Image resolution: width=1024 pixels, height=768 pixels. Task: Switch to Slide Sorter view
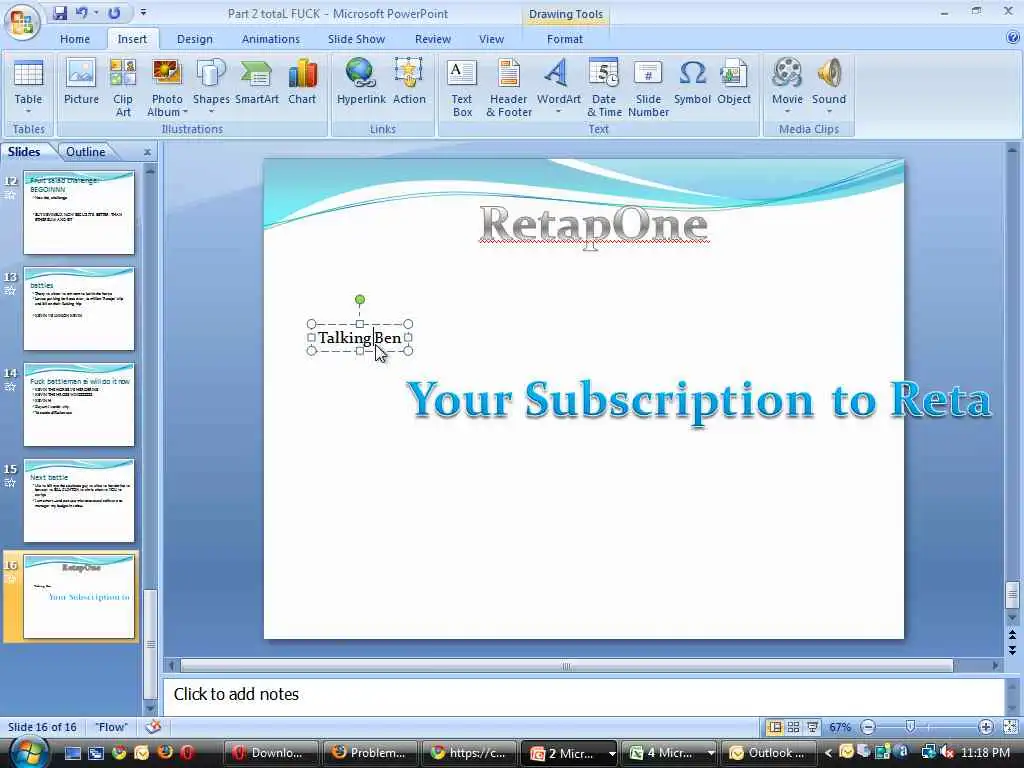tap(793, 727)
